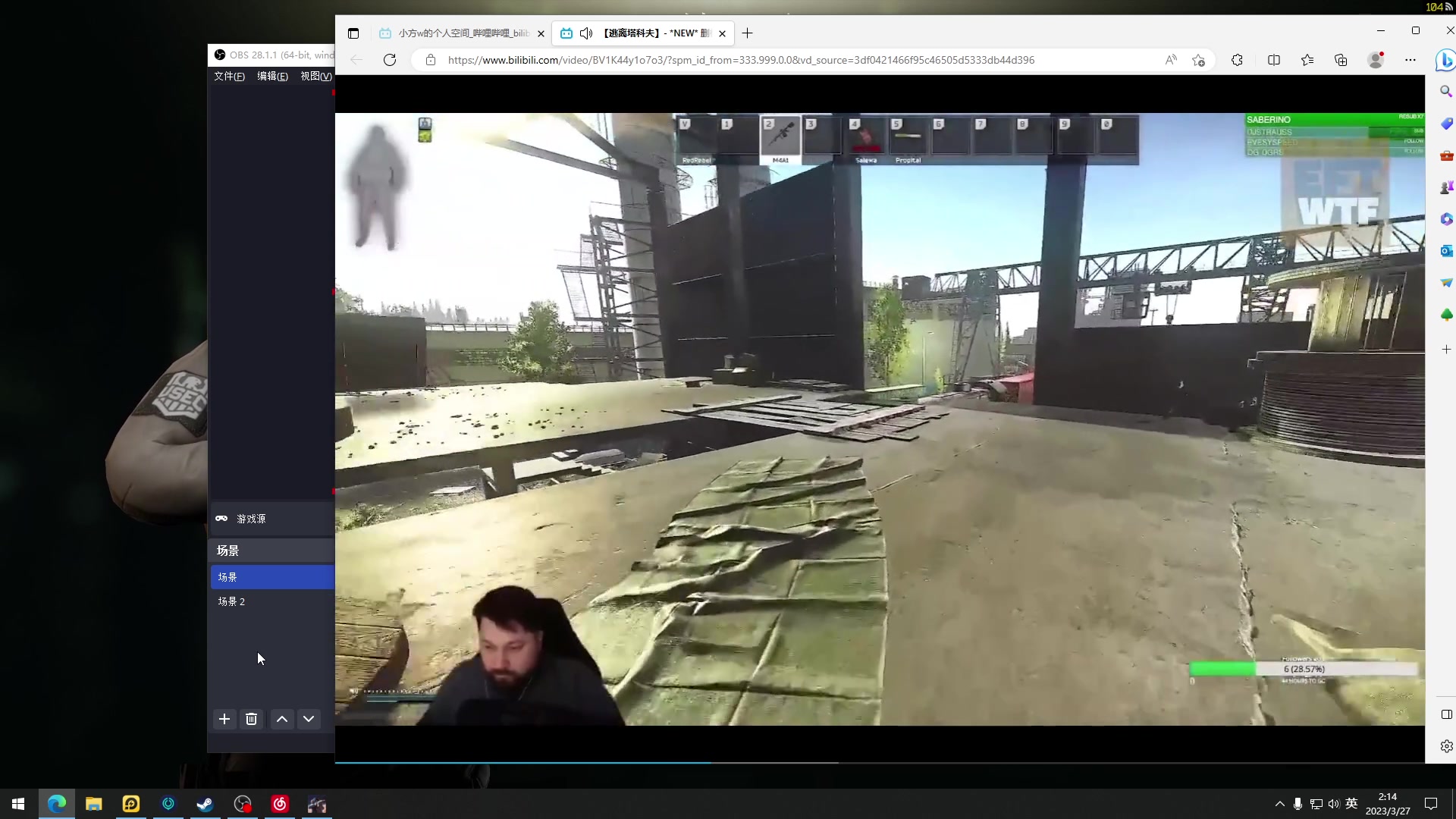
Task: Add a new OBS scene
Action: tap(224, 719)
